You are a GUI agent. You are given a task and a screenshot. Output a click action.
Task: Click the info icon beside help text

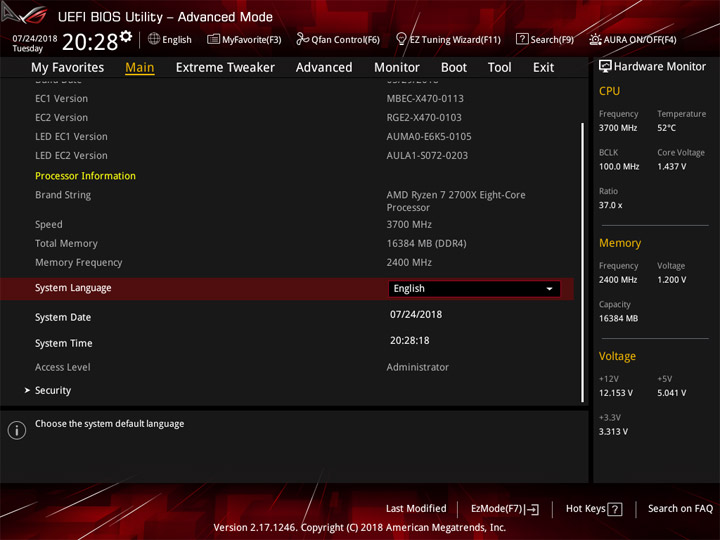tap(17, 430)
